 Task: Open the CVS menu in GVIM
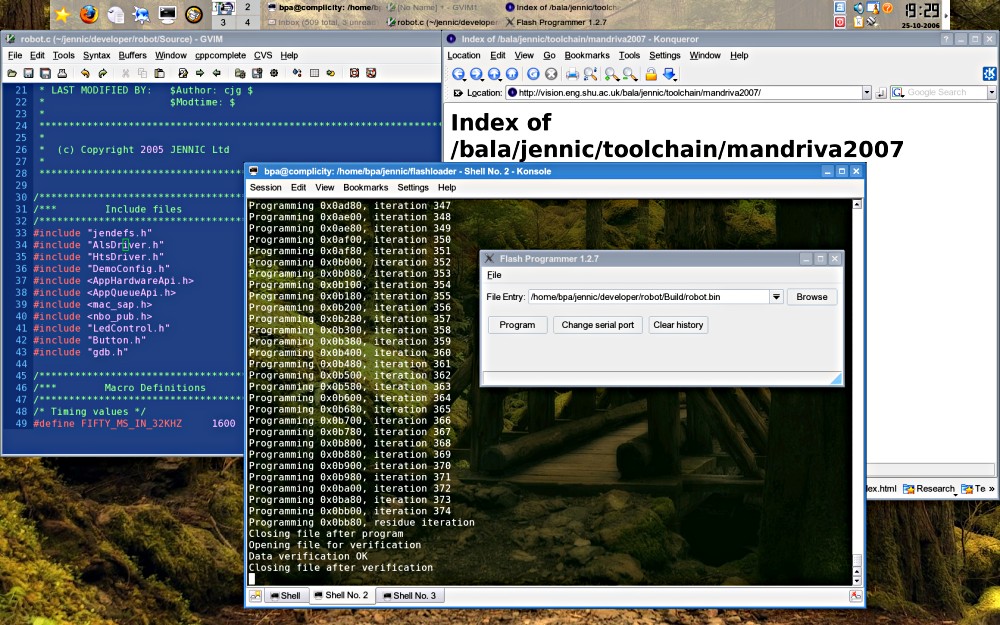click(x=263, y=55)
